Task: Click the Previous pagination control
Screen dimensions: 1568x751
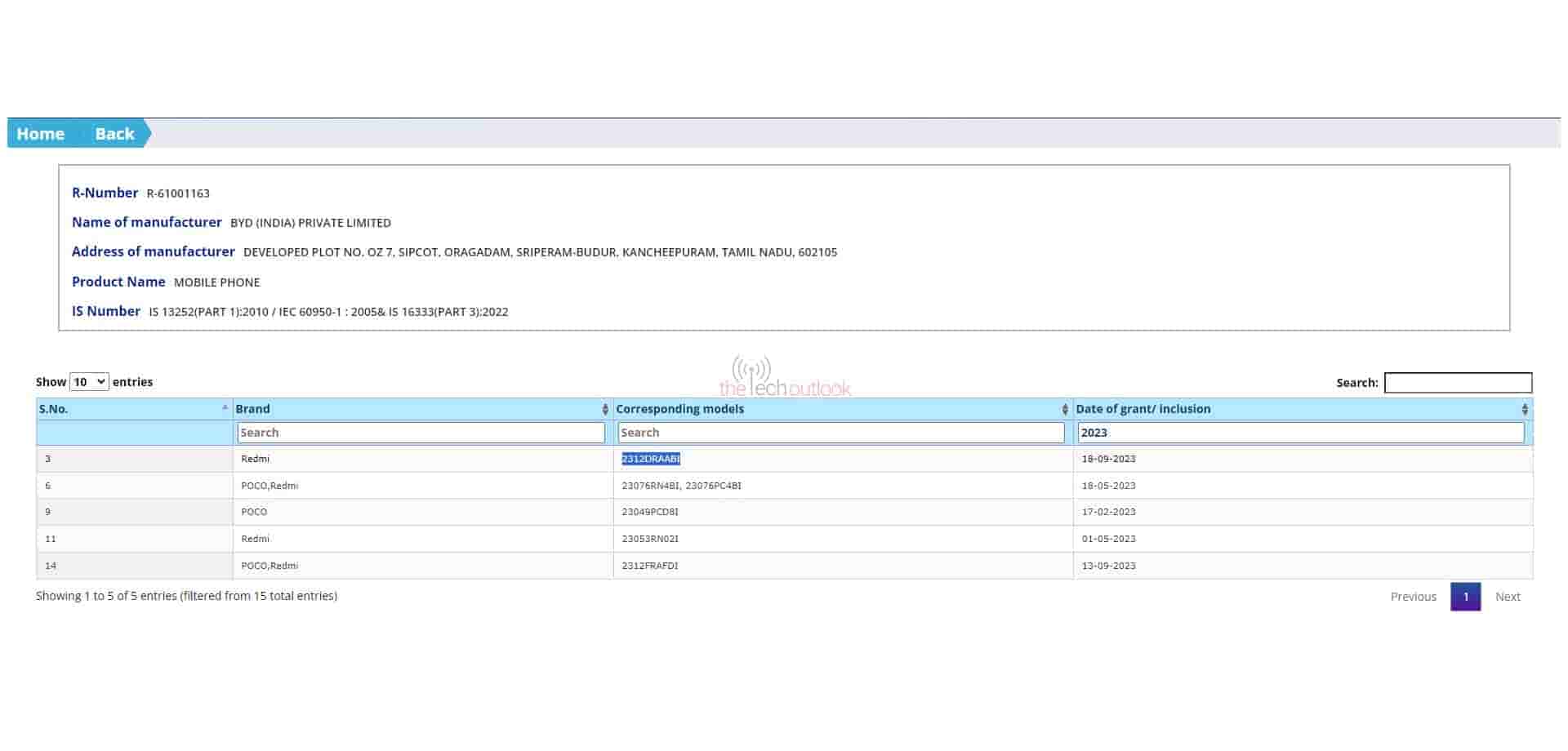Action: (x=1413, y=597)
